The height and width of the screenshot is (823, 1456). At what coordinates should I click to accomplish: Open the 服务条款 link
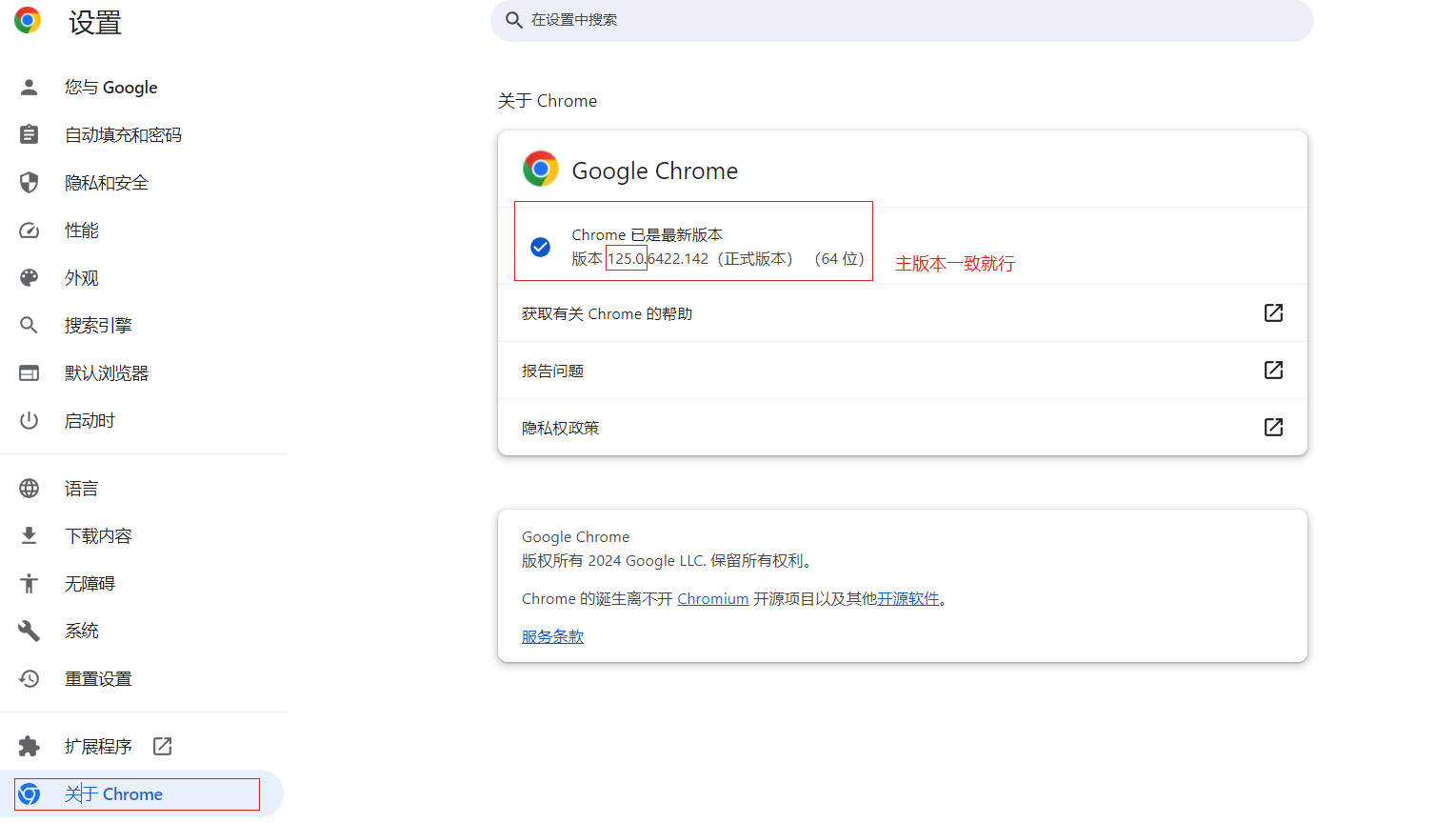[552, 637]
